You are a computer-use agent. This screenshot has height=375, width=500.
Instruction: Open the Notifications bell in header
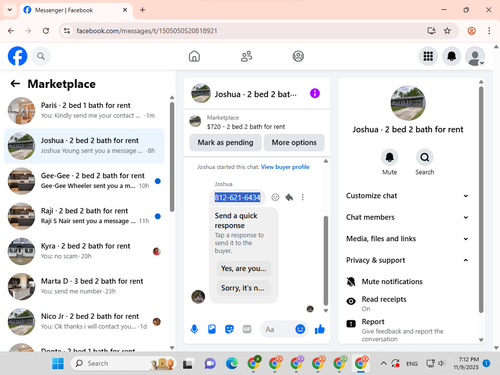[451, 56]
